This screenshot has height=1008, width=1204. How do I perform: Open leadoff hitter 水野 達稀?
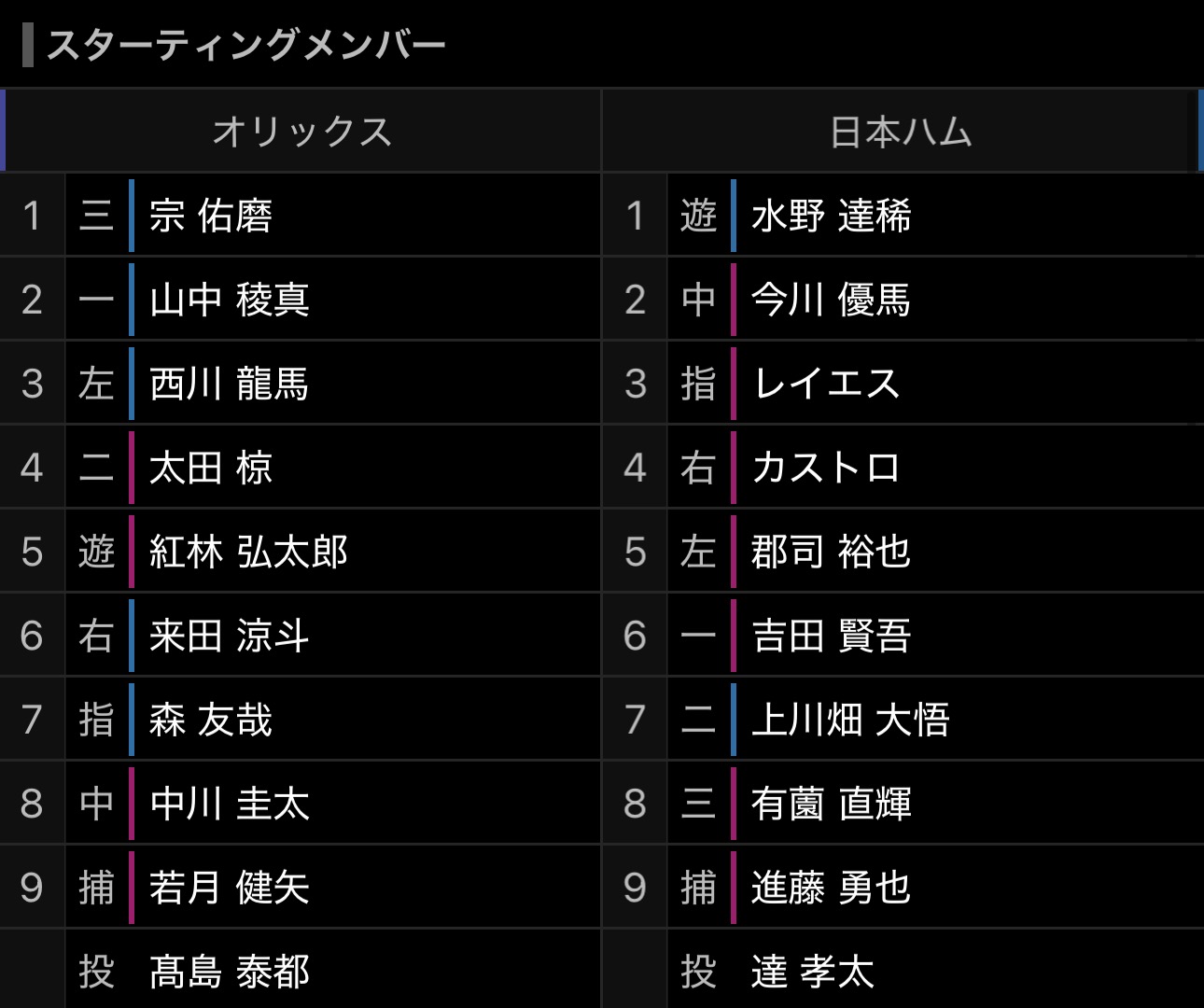click(x=831, y=216)
